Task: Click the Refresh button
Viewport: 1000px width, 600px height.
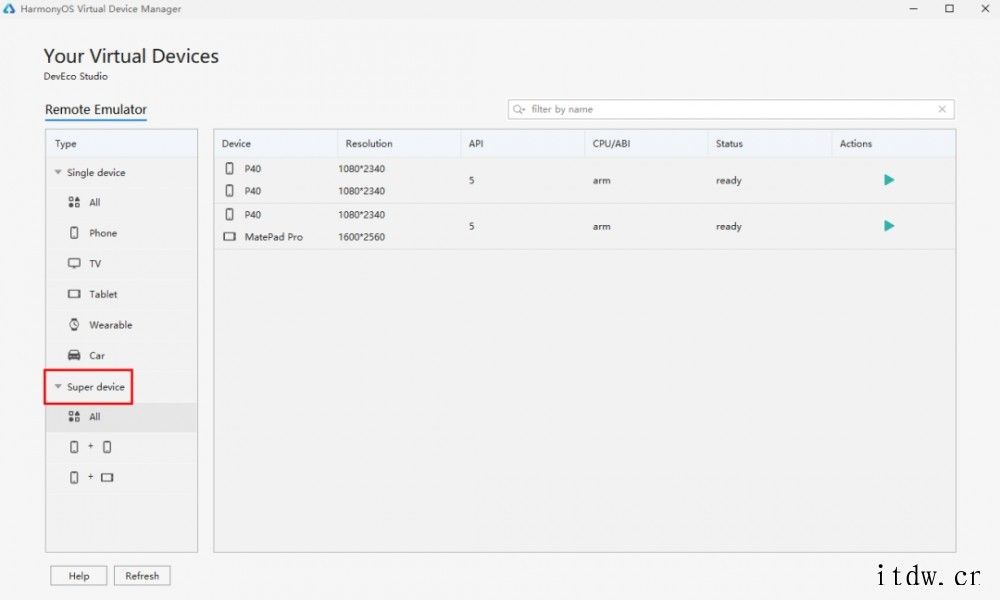Action: pyautogui.click(x=142, y=576)
